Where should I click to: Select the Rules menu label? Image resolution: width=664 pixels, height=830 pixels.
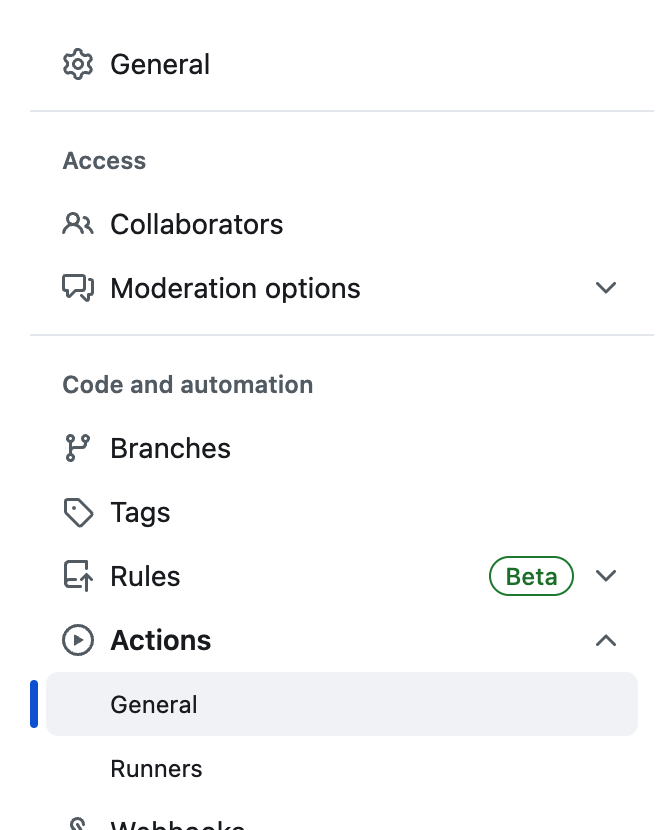[x=145, y=577]
